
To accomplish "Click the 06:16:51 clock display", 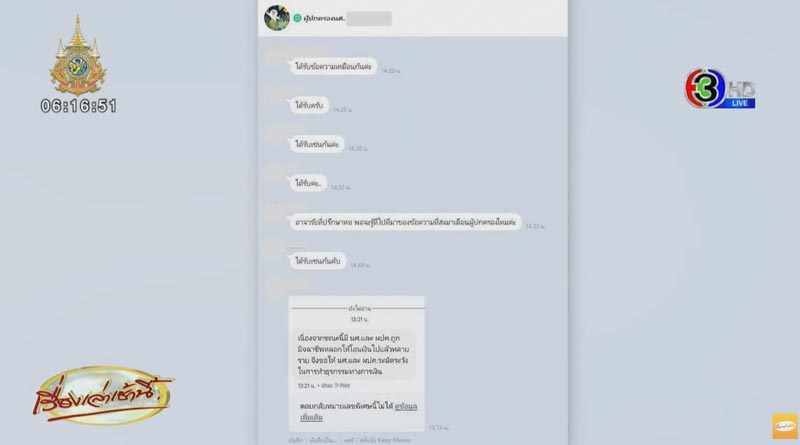I will click(79, 106).
